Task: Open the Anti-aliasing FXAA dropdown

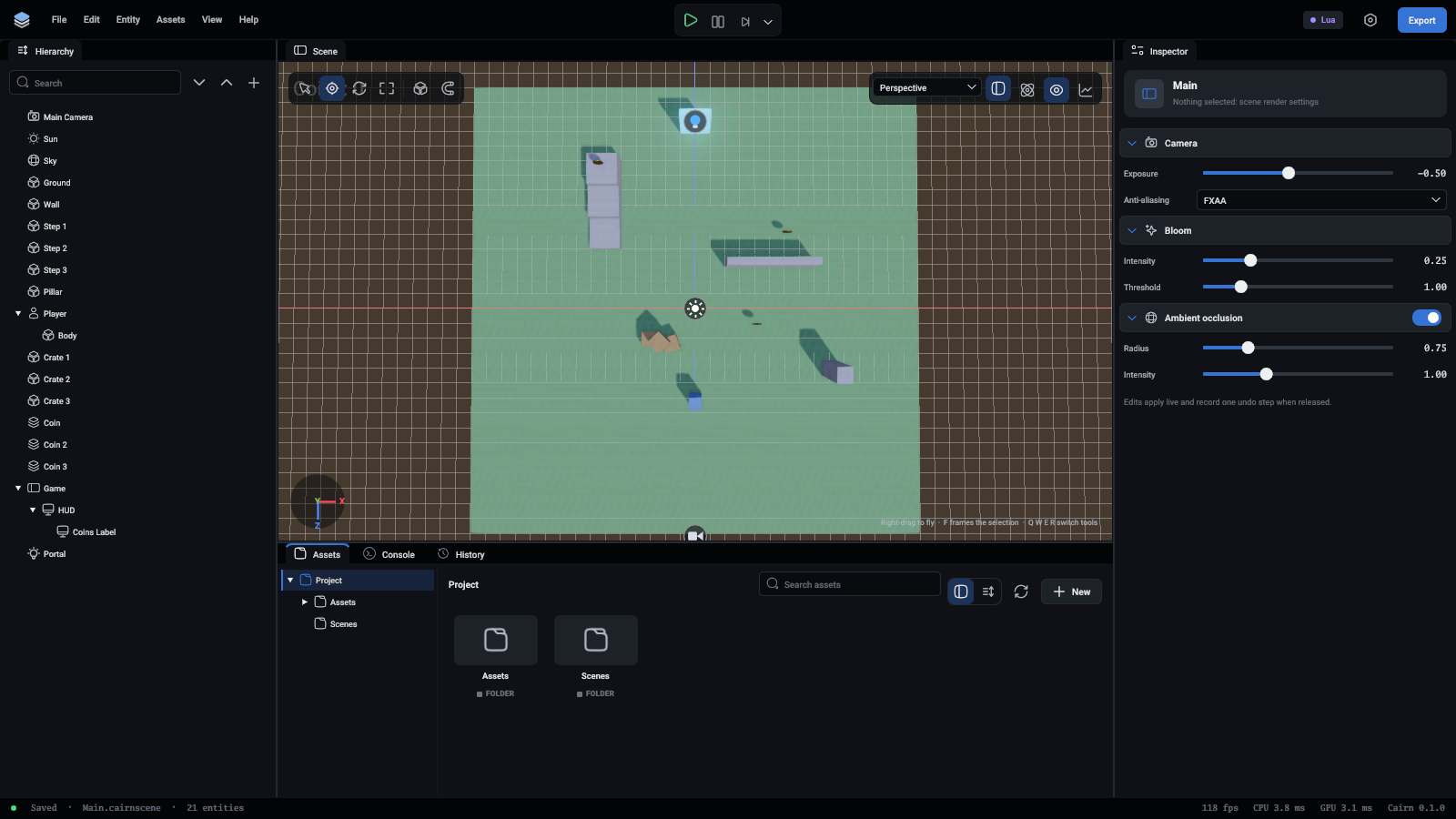Action: click(x=1321, y=200)
